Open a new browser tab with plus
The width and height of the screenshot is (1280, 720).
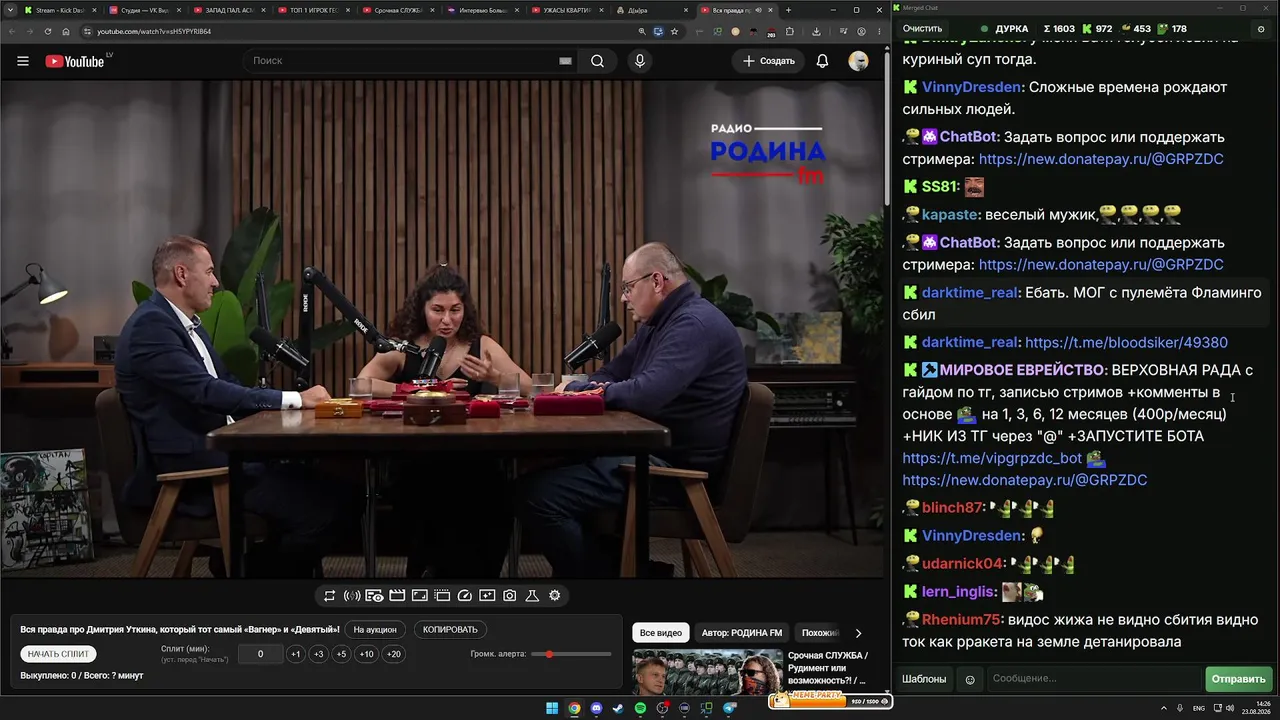[x=788, y=10]
